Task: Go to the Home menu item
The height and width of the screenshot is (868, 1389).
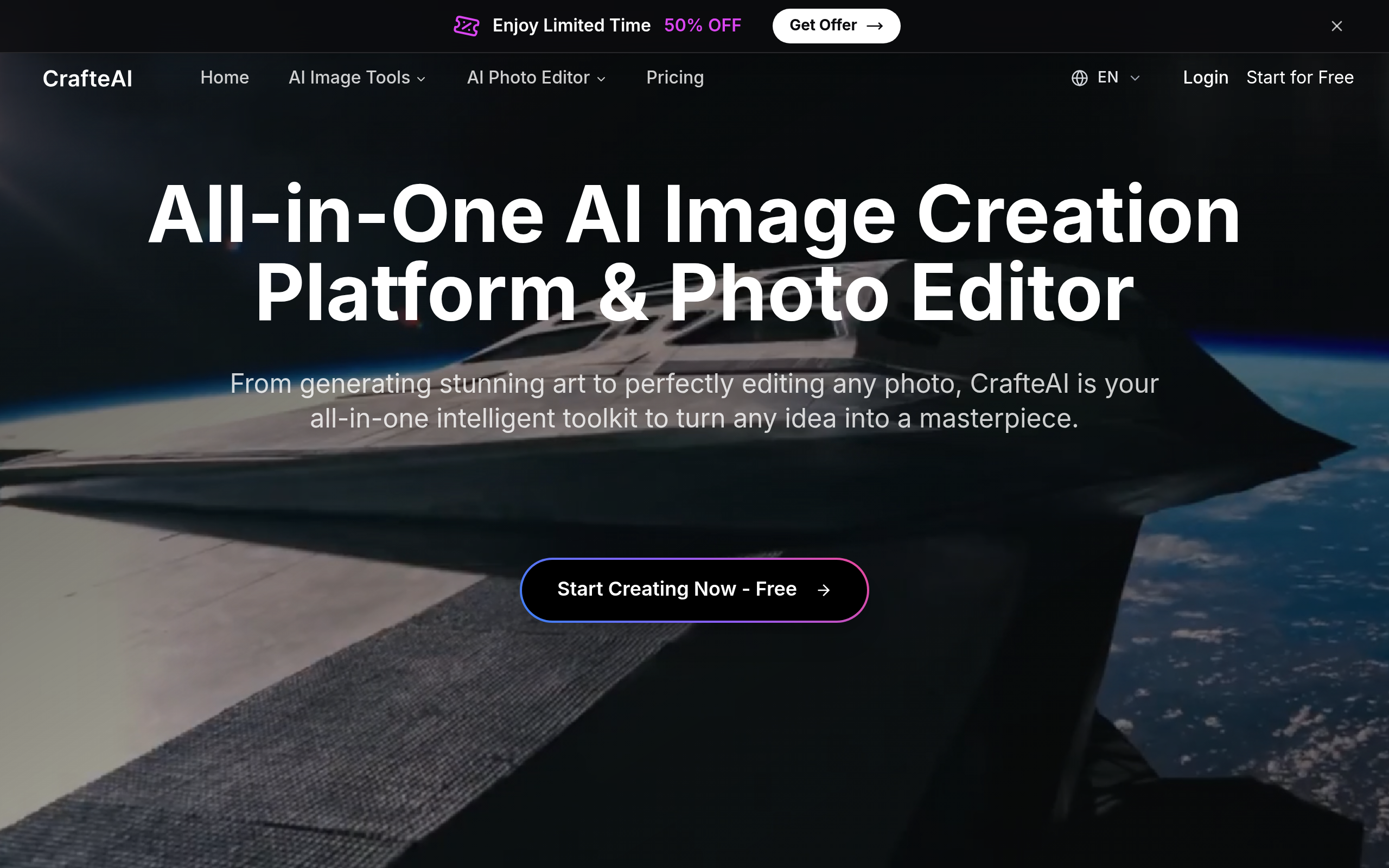Action: click(x=225, y=78)
